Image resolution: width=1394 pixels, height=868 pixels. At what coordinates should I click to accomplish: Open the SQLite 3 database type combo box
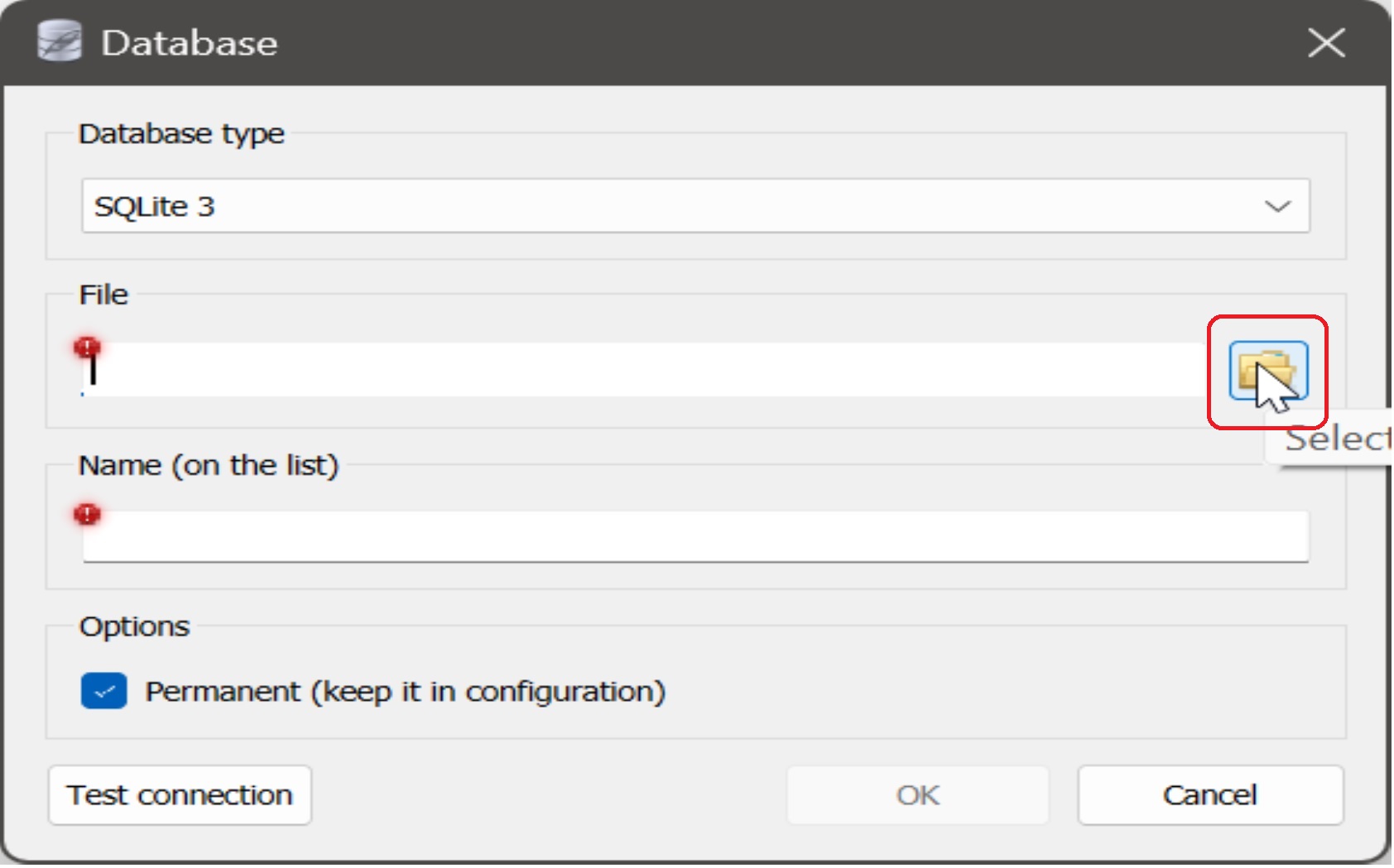tap(697, 206)
